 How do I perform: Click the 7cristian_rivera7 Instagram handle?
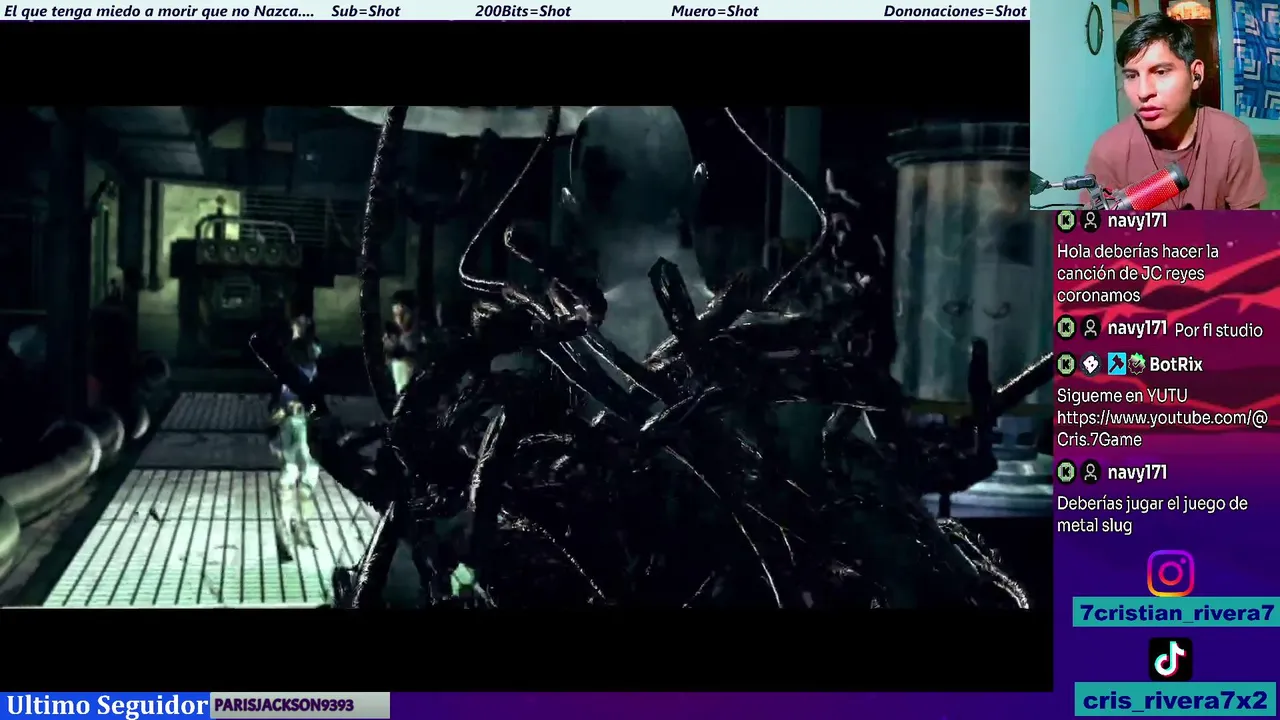(x=1177, y=613)
